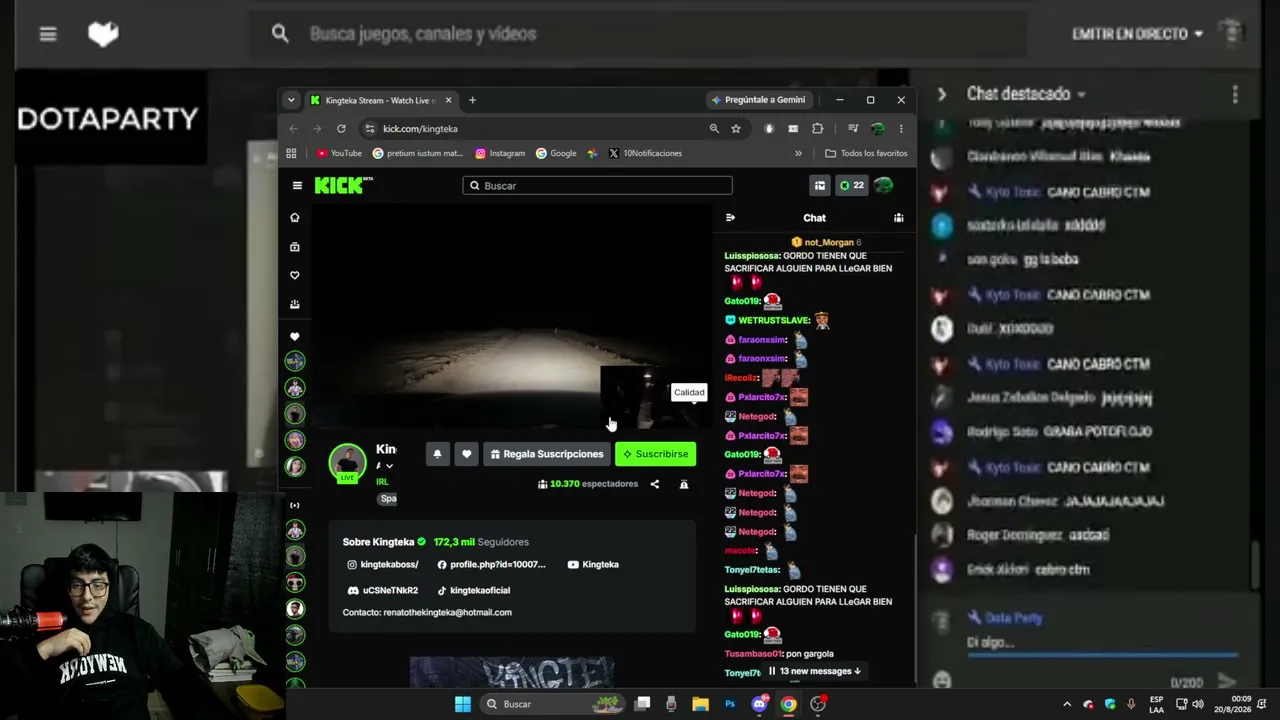Open Chrome apps grid shortcut
Screen dimensions: 1280x720
coord(291,153)
